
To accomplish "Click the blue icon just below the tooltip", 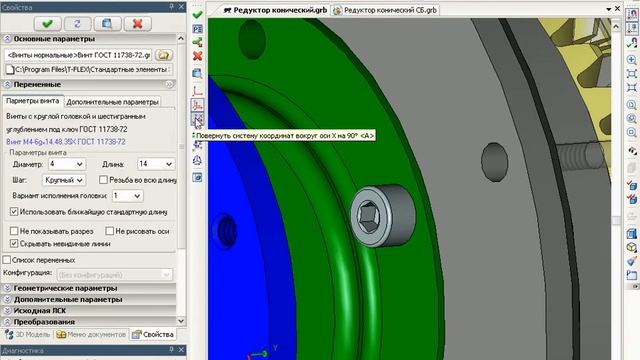I will (198, 145).
